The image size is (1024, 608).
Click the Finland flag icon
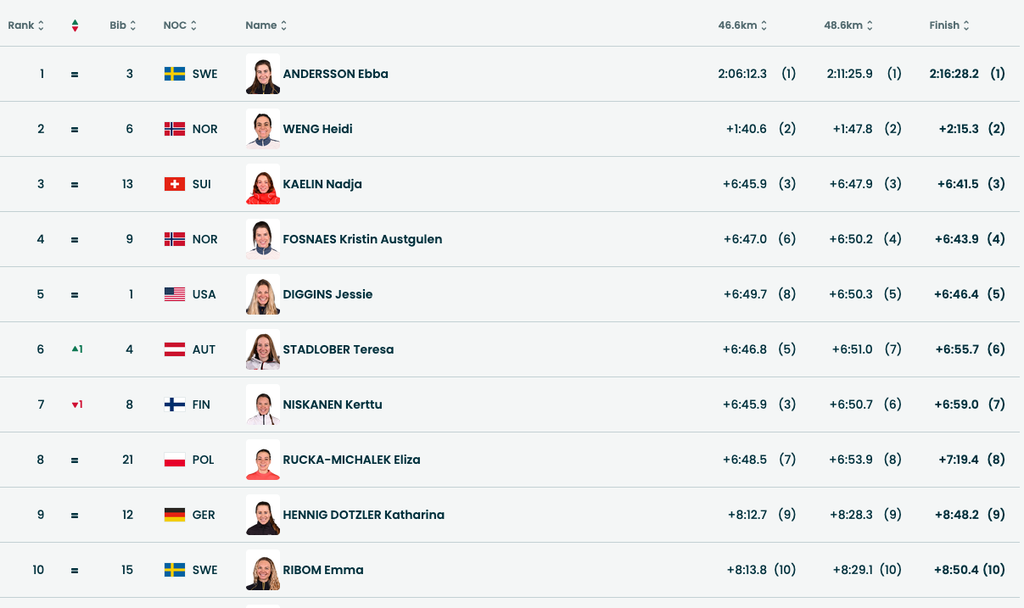click(x=175, y=405)
